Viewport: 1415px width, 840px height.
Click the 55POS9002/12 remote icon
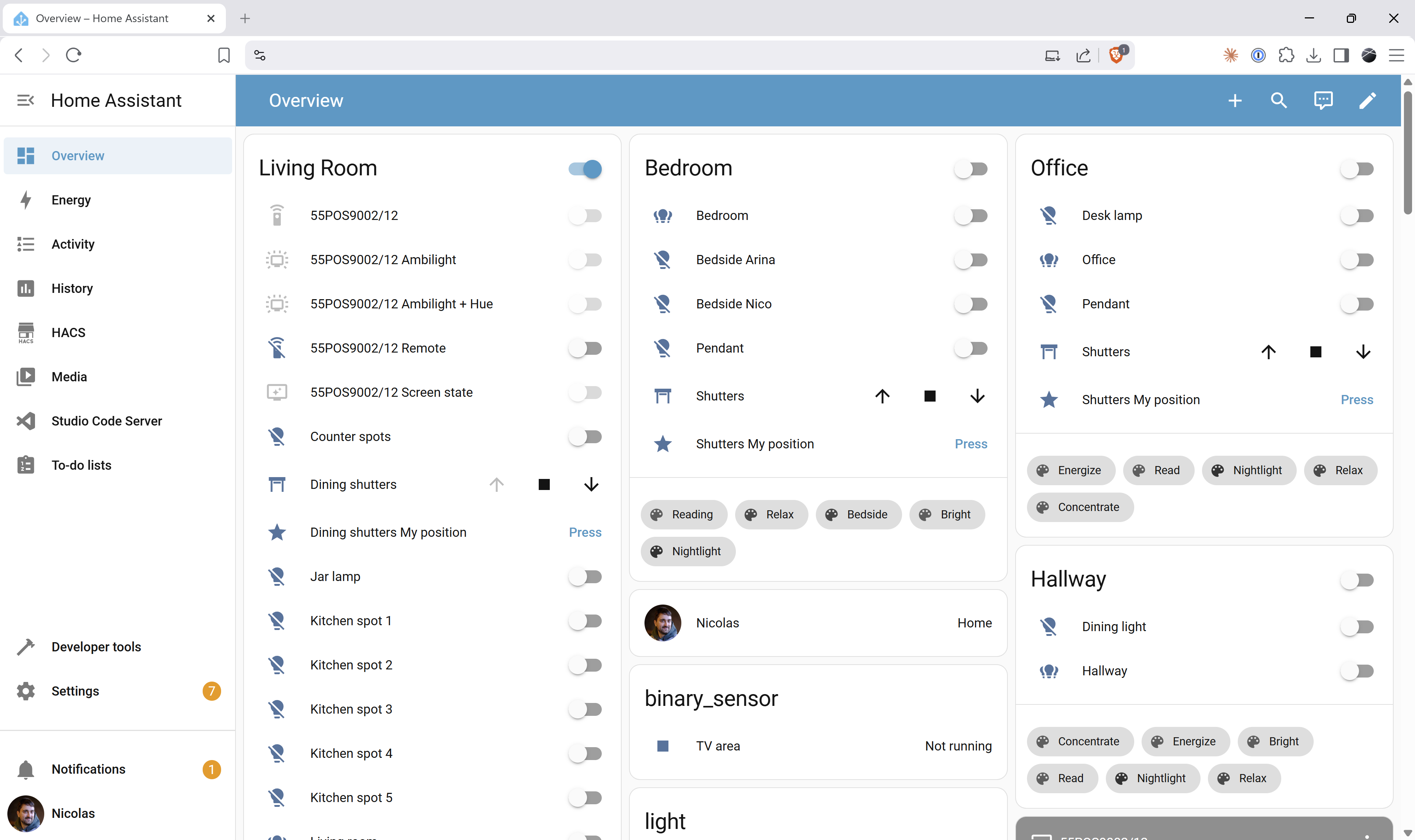point(277,216)
